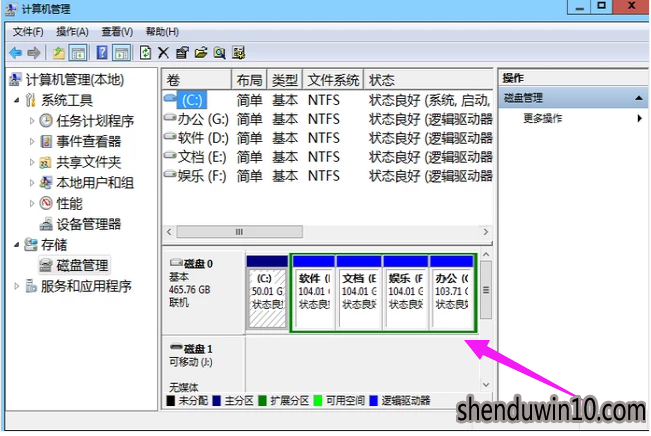Screen dimensions: 651x436
Task: Click the disk view scroll up arrow
Action: [x=486, y=254]
